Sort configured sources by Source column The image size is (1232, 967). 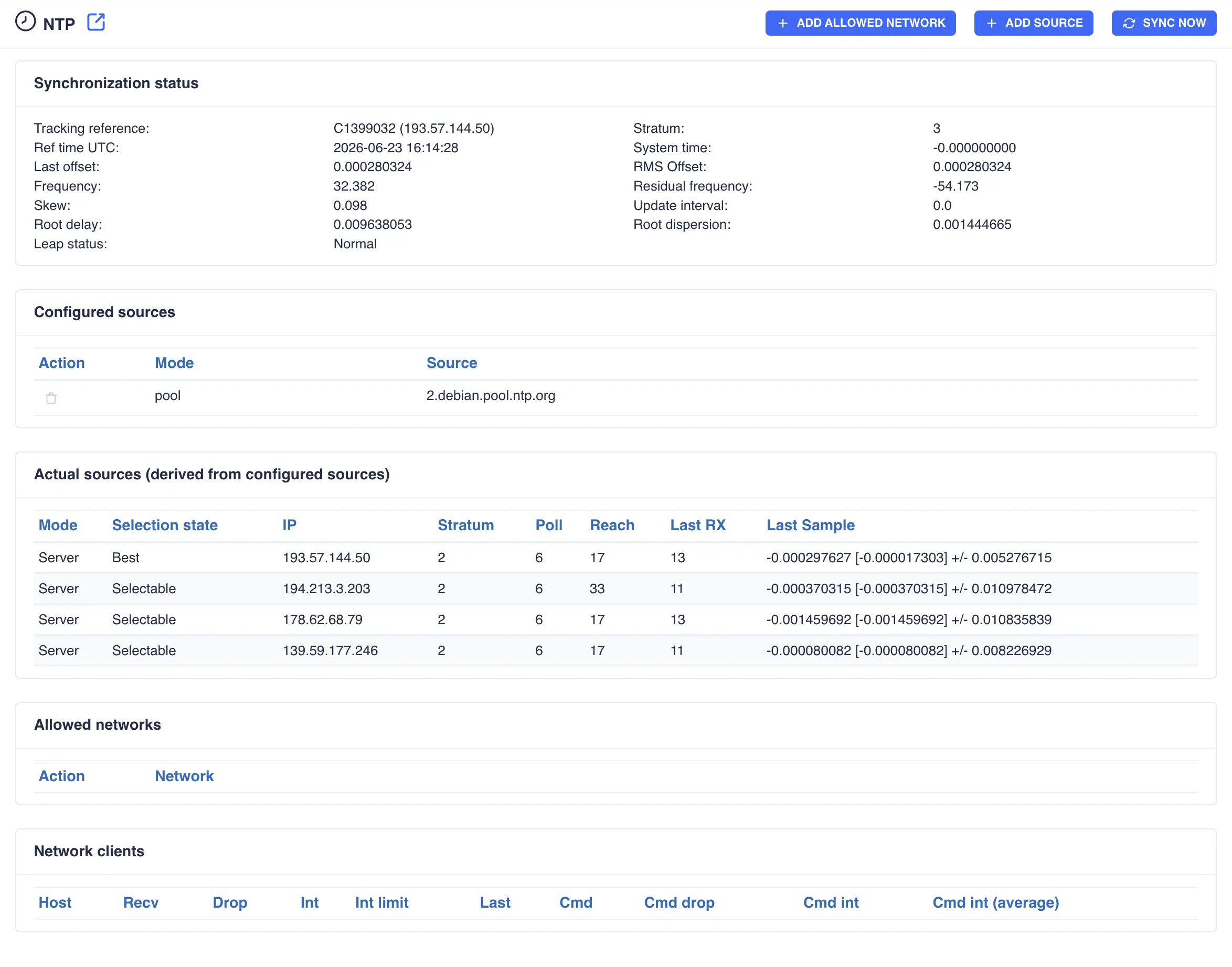(x=452, y=363)
